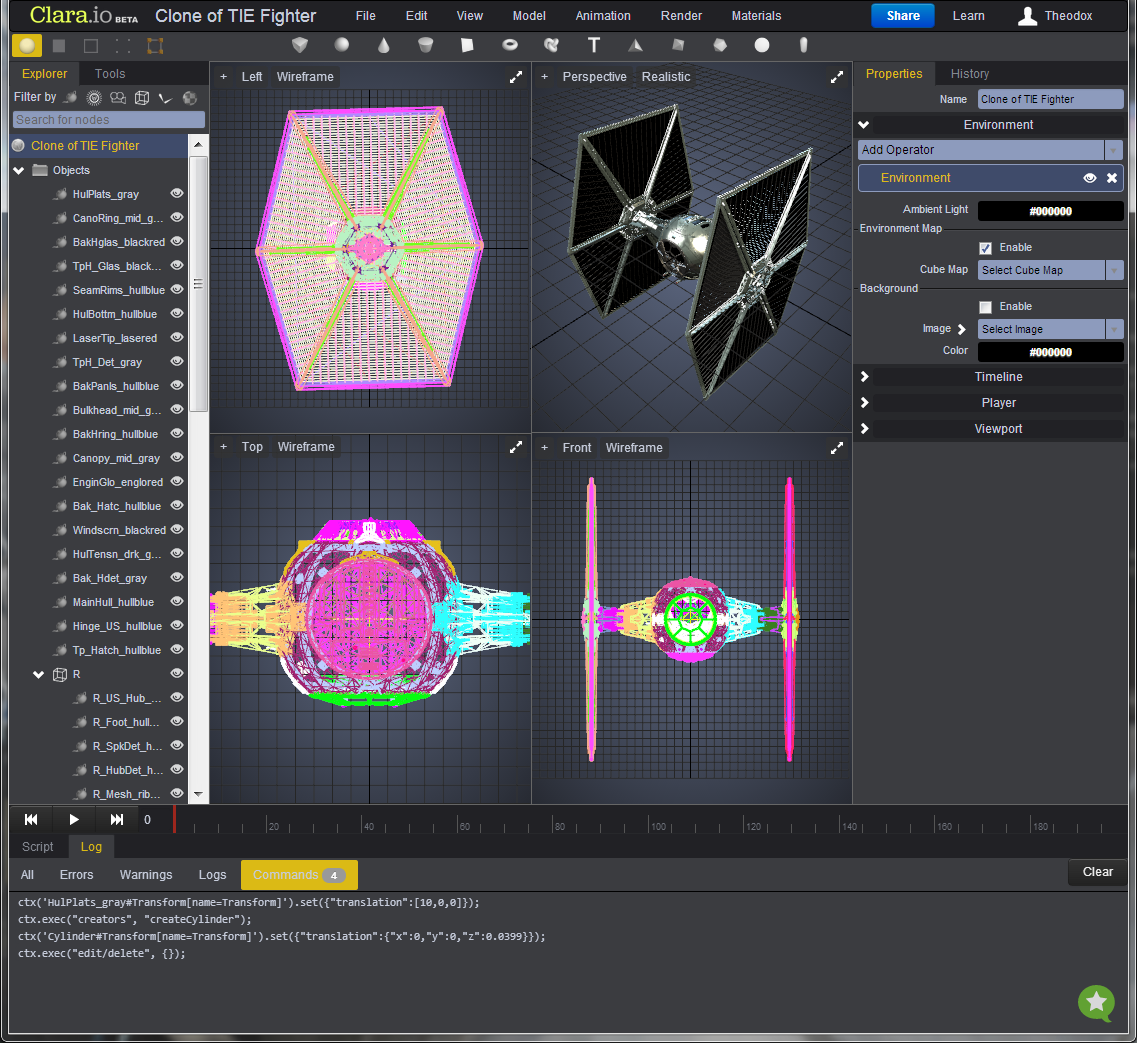
Task: Open the File menu
Action: (365, 16)
